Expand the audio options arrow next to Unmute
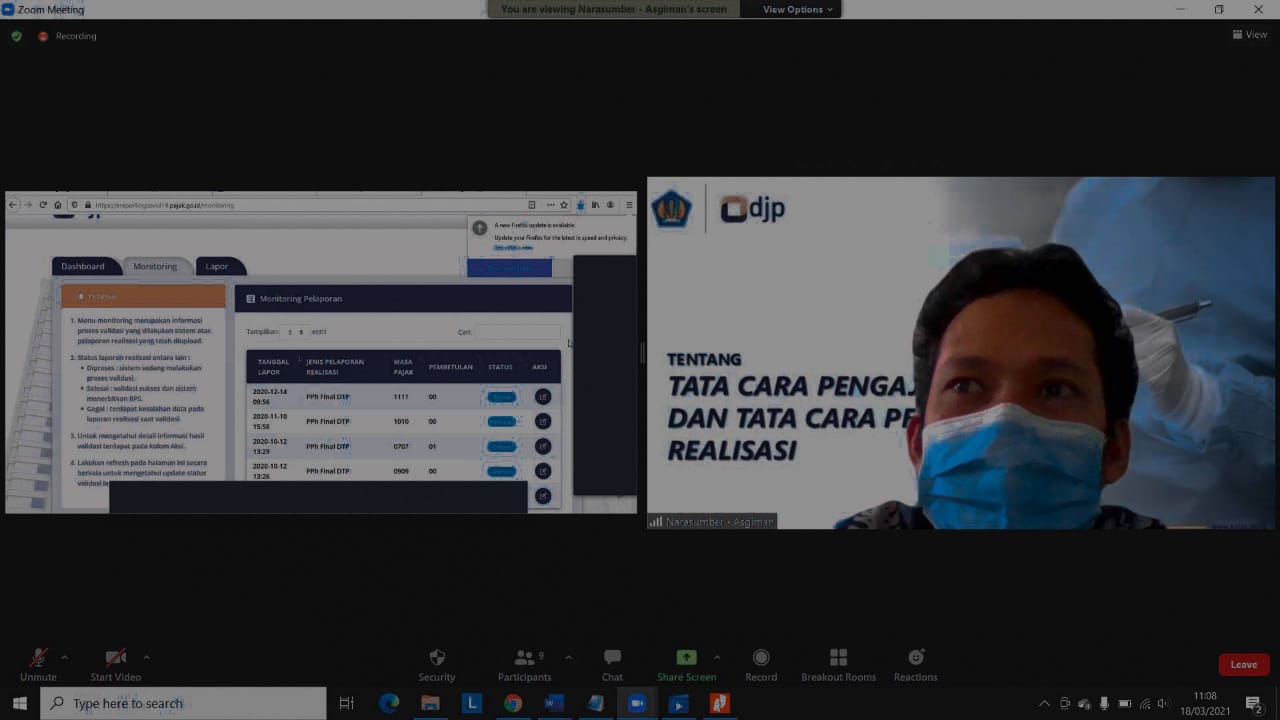Screen dimensions: 1280x720 click(x=64, y=657)
